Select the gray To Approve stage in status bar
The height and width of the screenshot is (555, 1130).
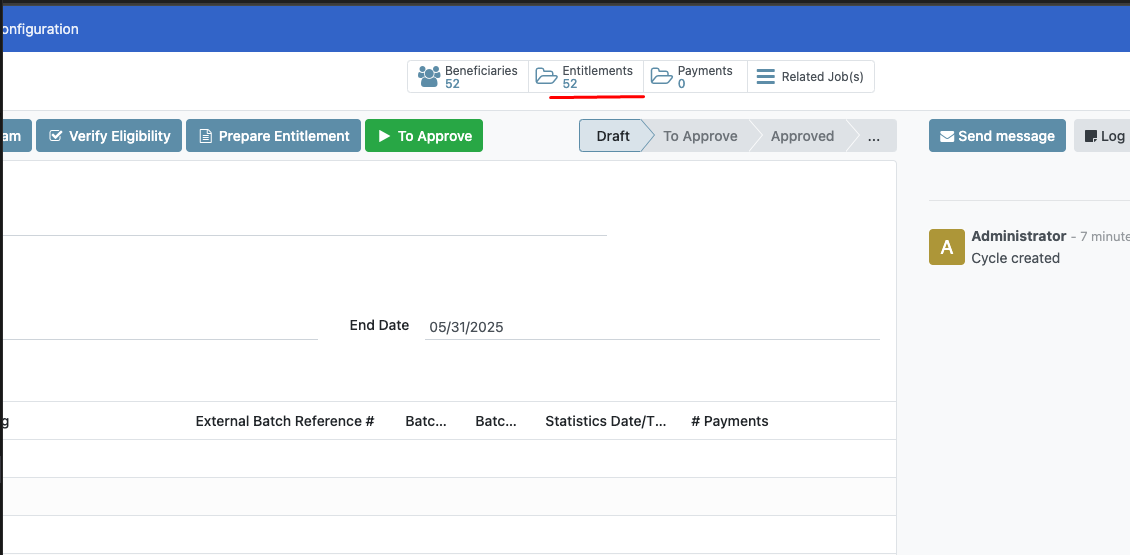[700, 136]
